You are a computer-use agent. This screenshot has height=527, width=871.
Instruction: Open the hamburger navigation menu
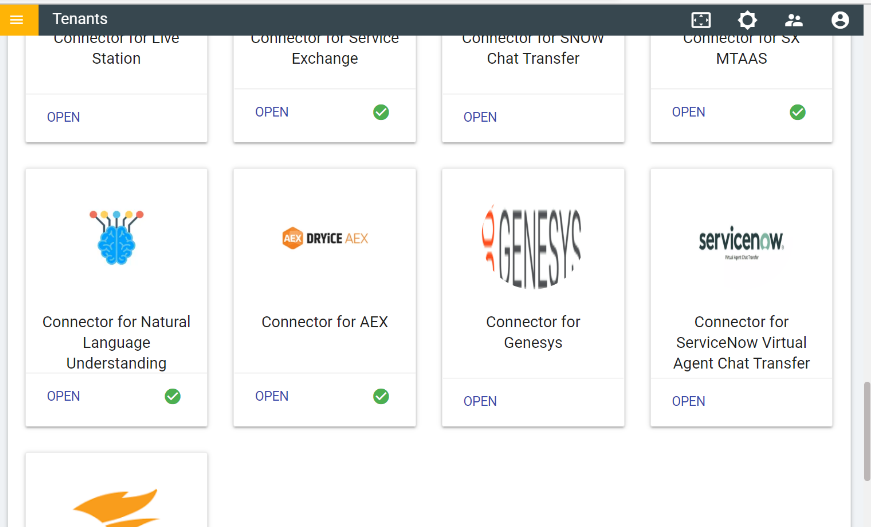click(17, 19)
